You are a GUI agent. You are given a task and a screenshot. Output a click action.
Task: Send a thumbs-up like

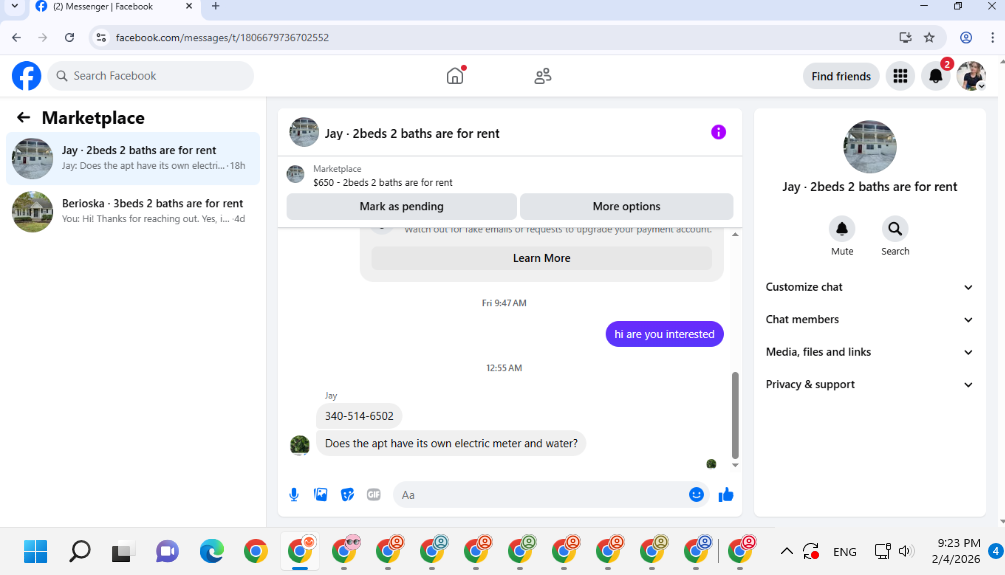pyautogui.click(x=726, y=494)
